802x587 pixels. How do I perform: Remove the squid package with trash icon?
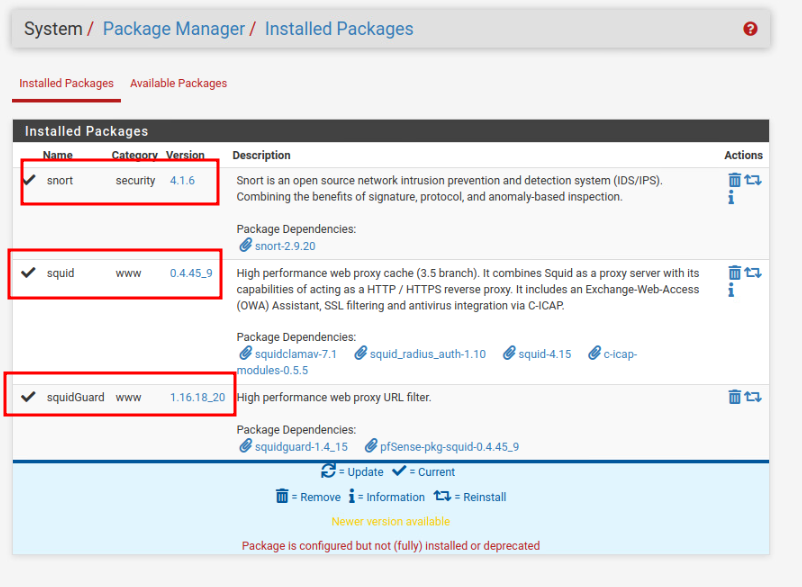pos(734,273)
